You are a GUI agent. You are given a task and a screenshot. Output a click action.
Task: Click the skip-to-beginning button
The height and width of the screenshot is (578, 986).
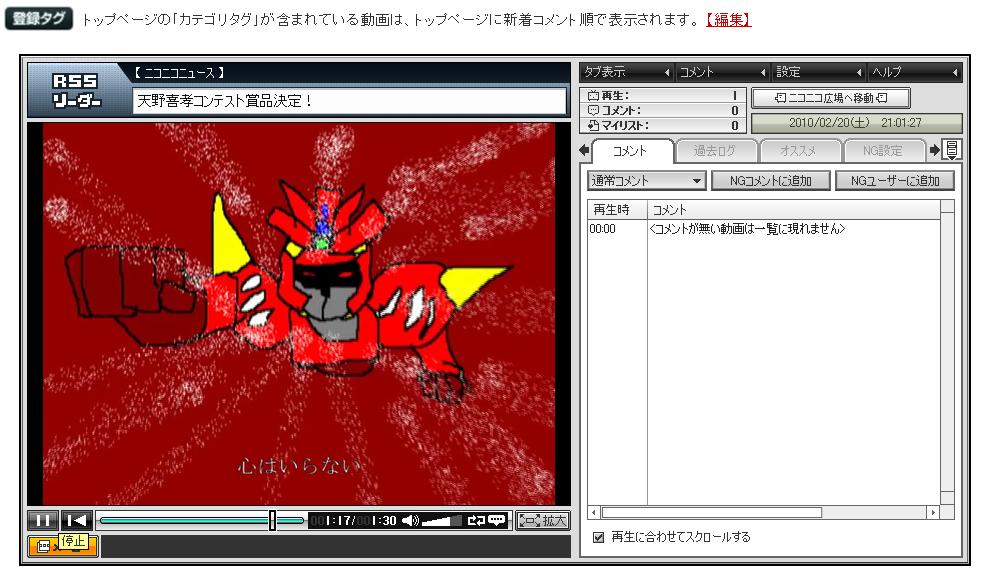pos(77,521)
